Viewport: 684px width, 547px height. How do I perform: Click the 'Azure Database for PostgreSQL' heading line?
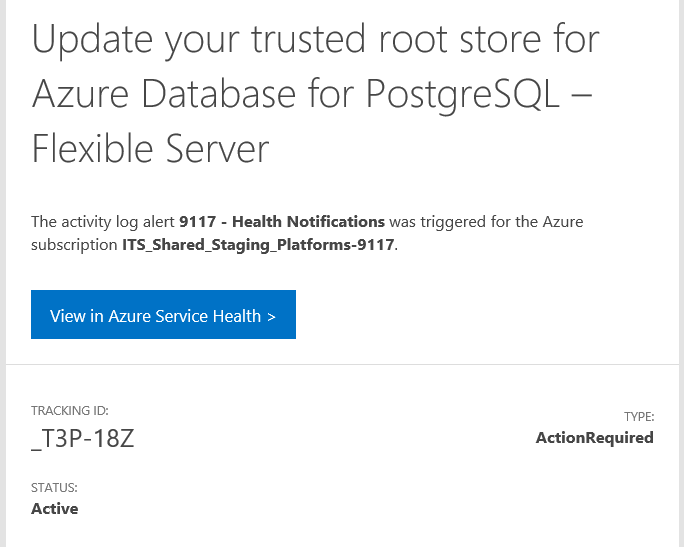coord(300,94)
